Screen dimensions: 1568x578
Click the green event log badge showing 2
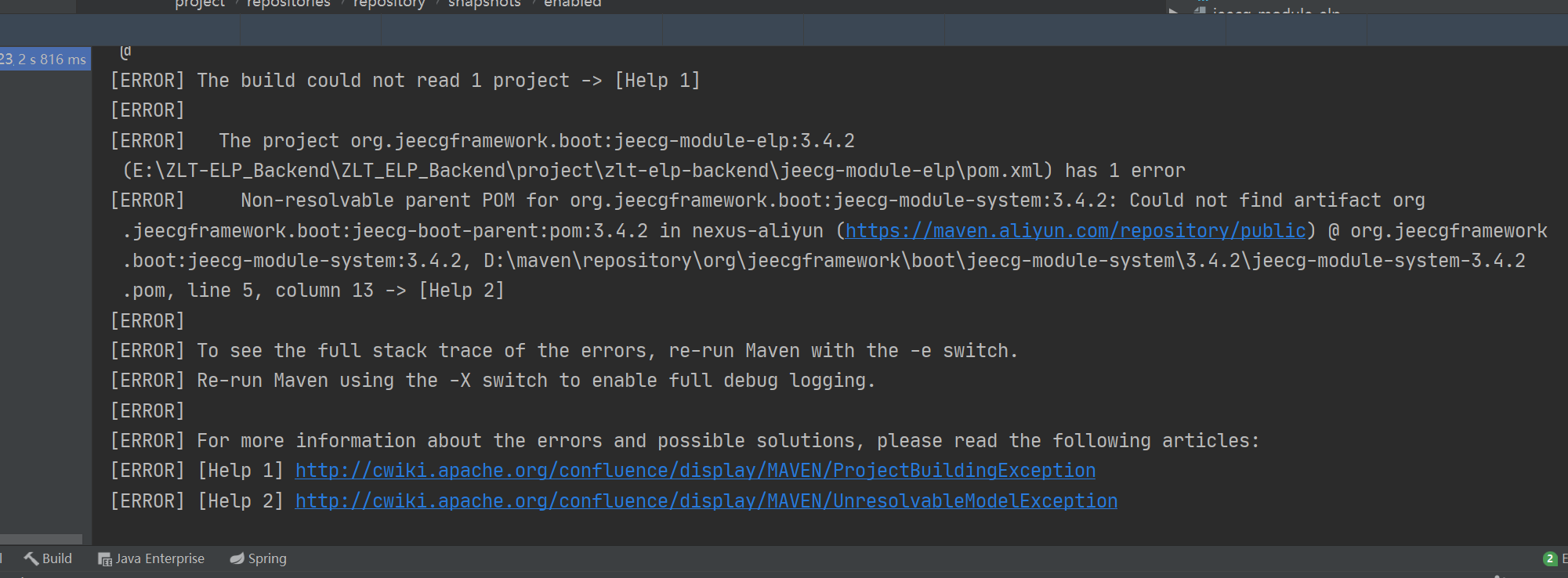tap(1549, 558)
